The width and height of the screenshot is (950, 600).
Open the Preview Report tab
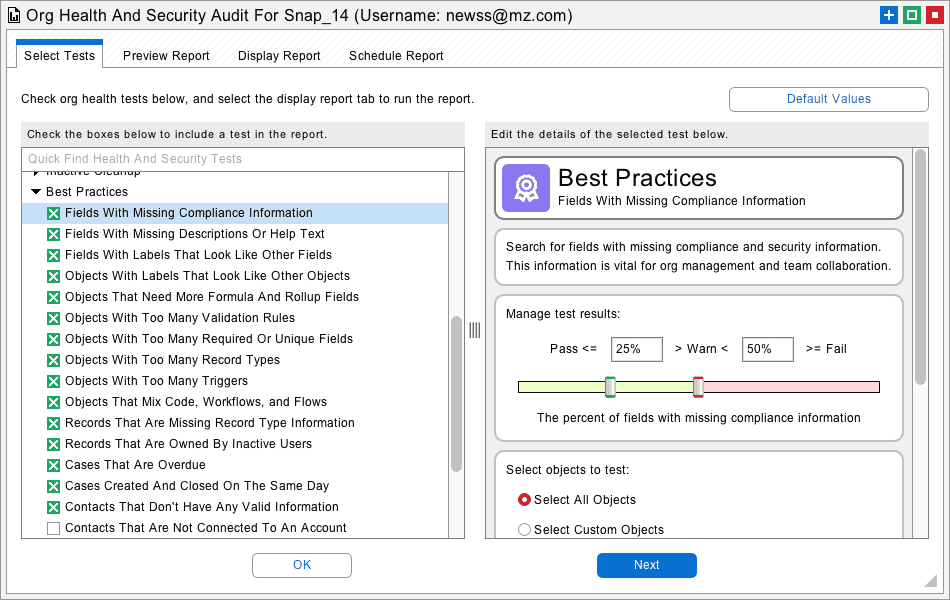166,56
